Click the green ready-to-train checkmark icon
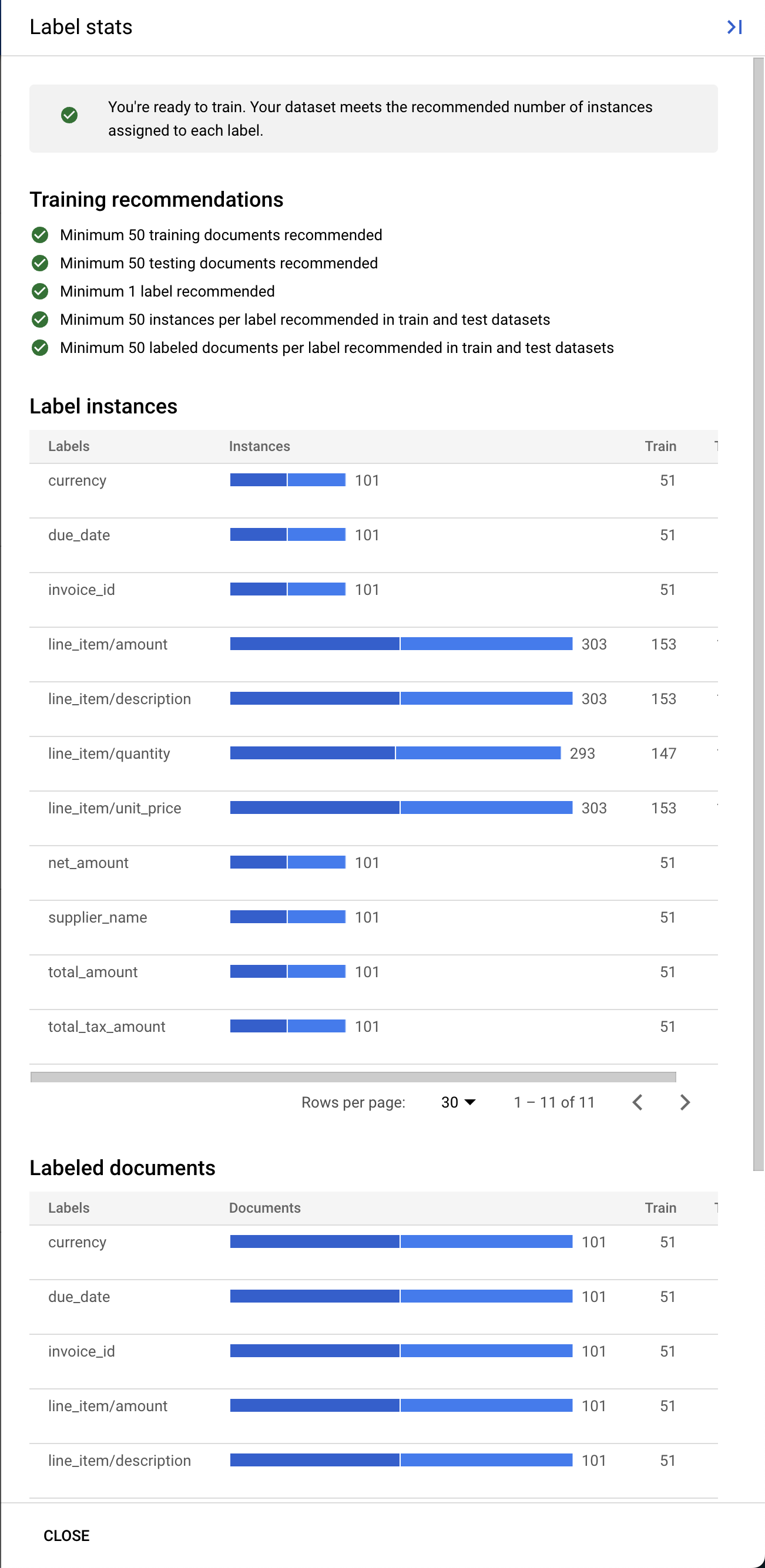Image resolution: width=765 pixels, height=1568 pixels. click(69, 115)
